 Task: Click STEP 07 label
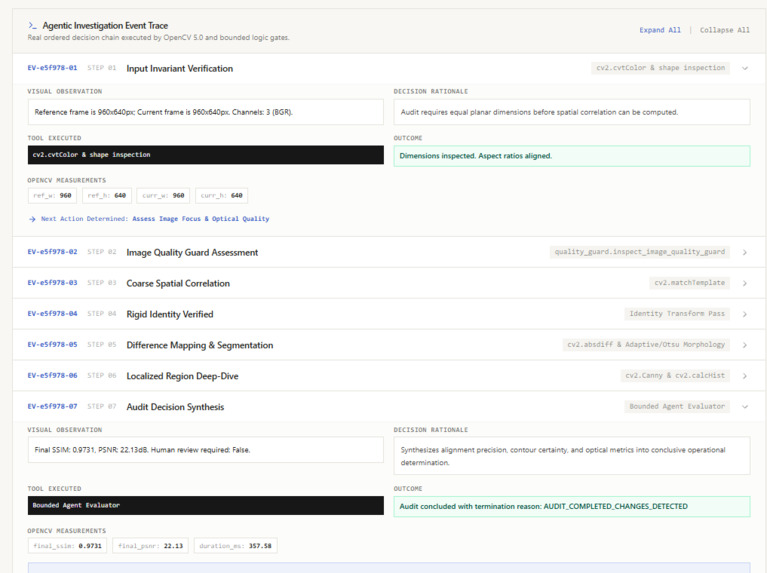[x=102, y=406]
